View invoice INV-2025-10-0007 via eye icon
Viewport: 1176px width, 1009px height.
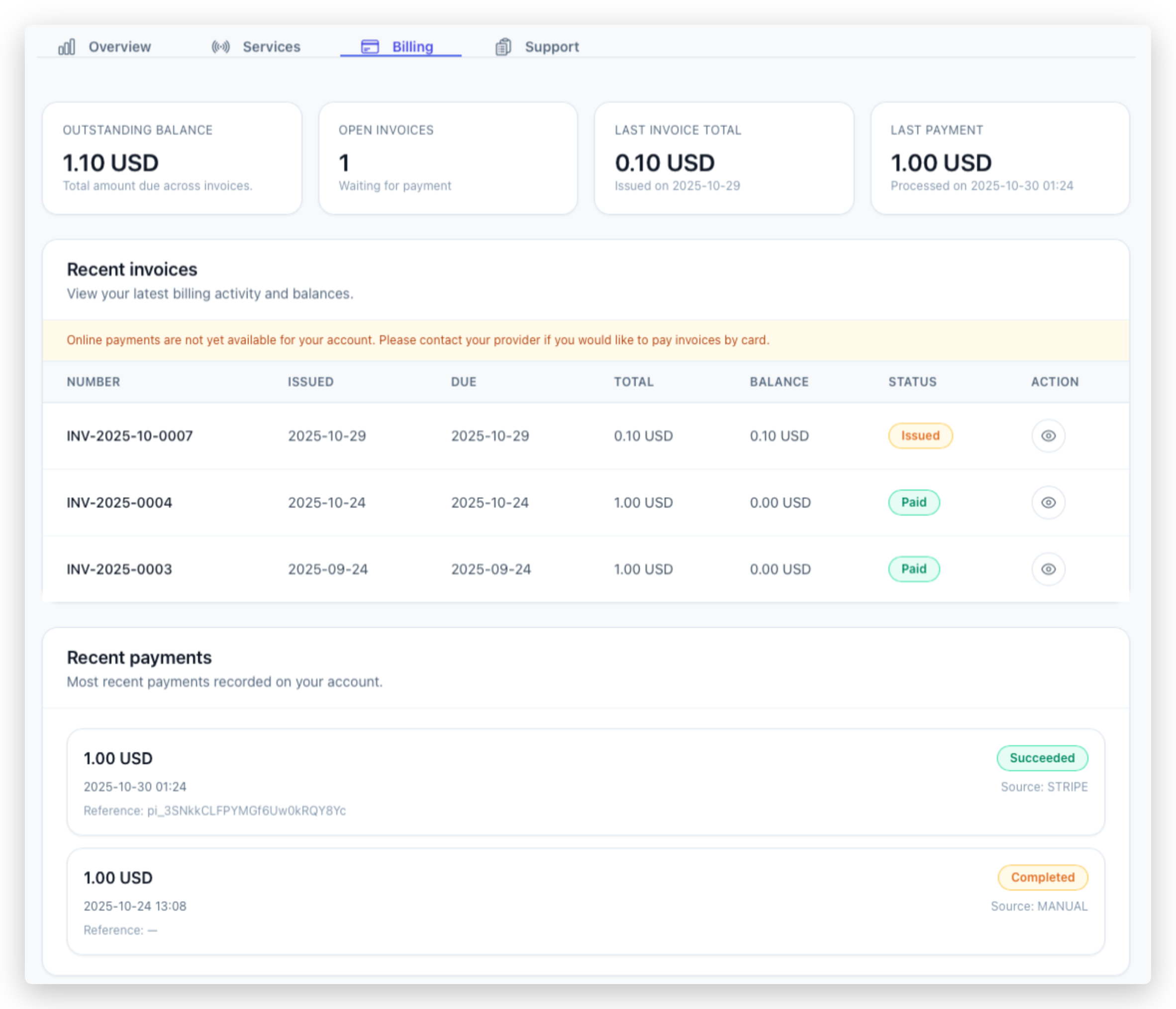[x=1048, y=436]
